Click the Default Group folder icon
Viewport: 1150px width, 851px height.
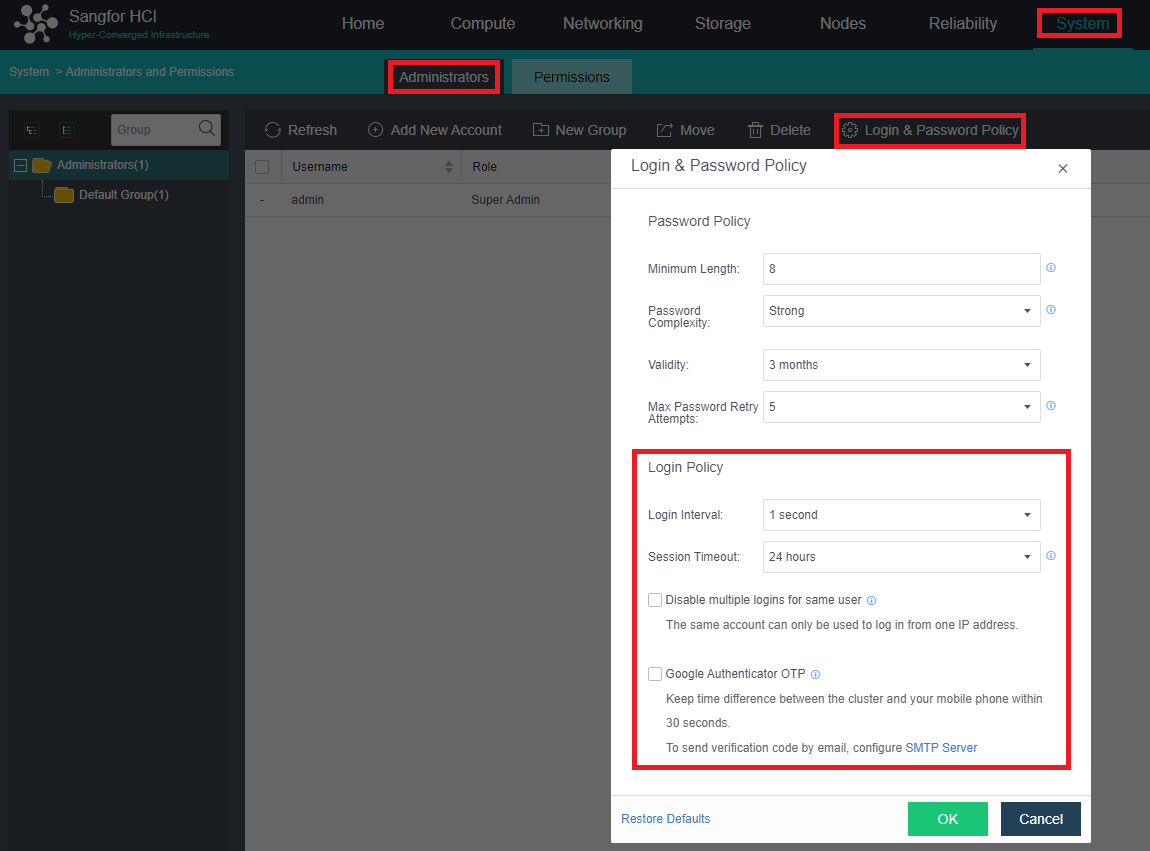(x=65, y=194)
